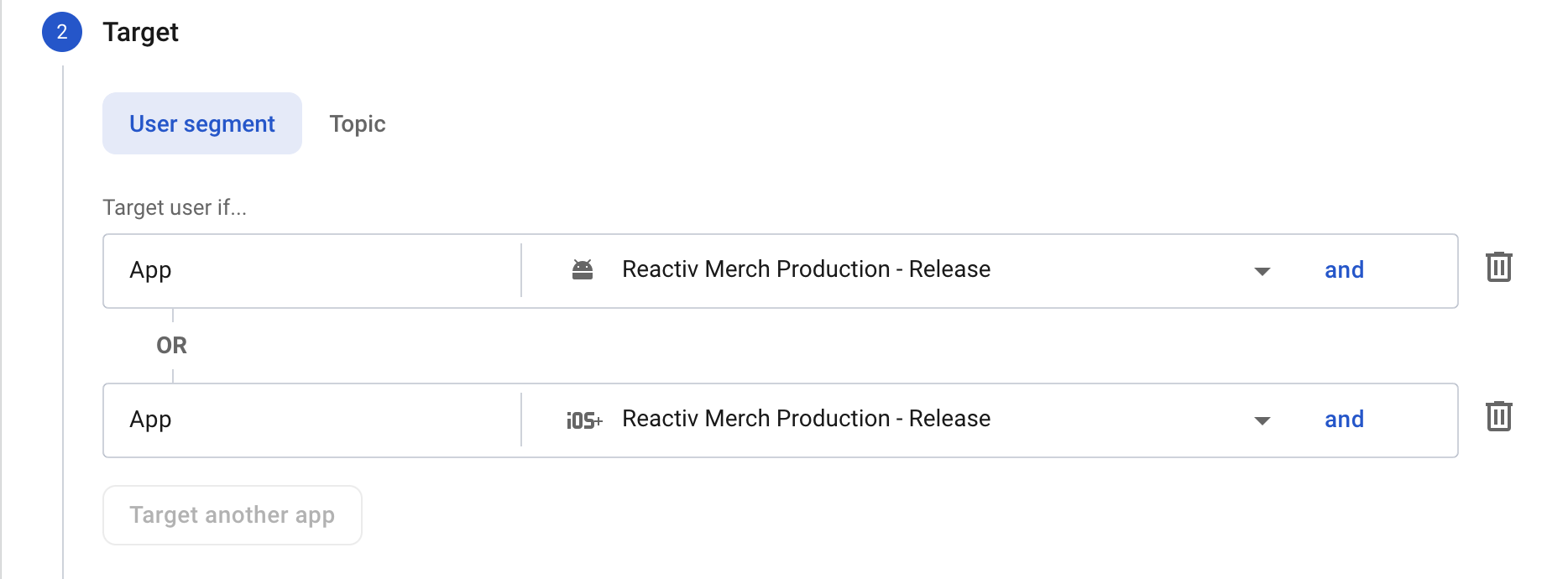Image resolution: width=1568 pixels, height=579 pixels.
Task: Expand the Android app dropdown arrow
Action: point(1262,271)
